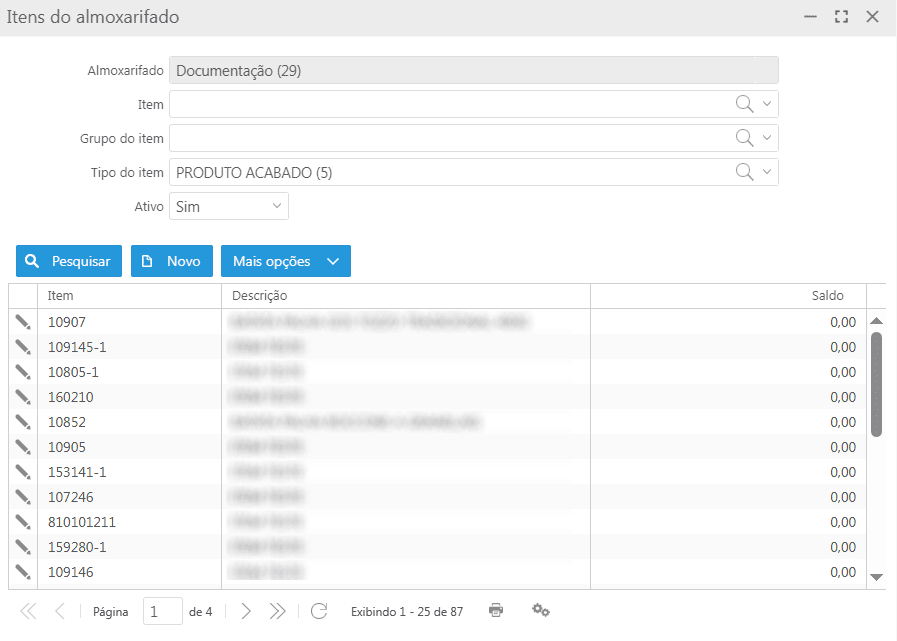Open search magnifier in the Item field
897x641 pixels.
(x=744, y=104)
